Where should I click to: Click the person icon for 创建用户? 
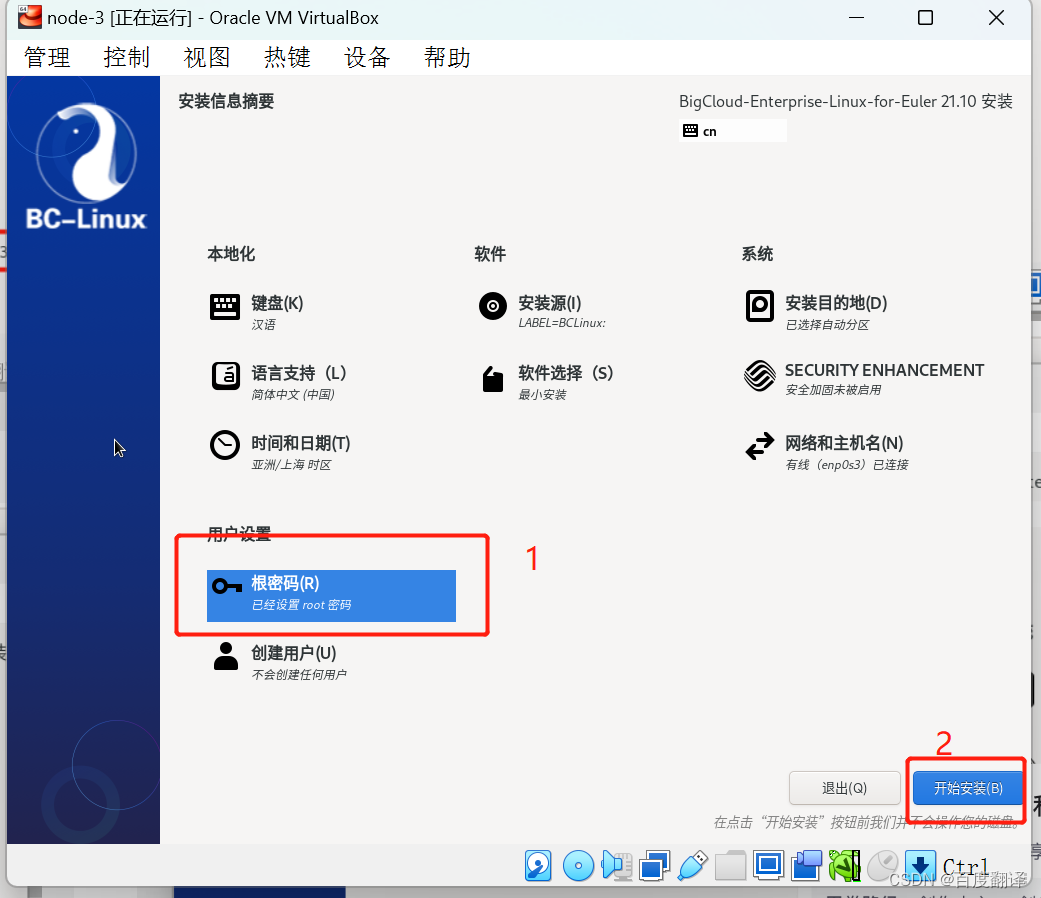coord(226,656)
